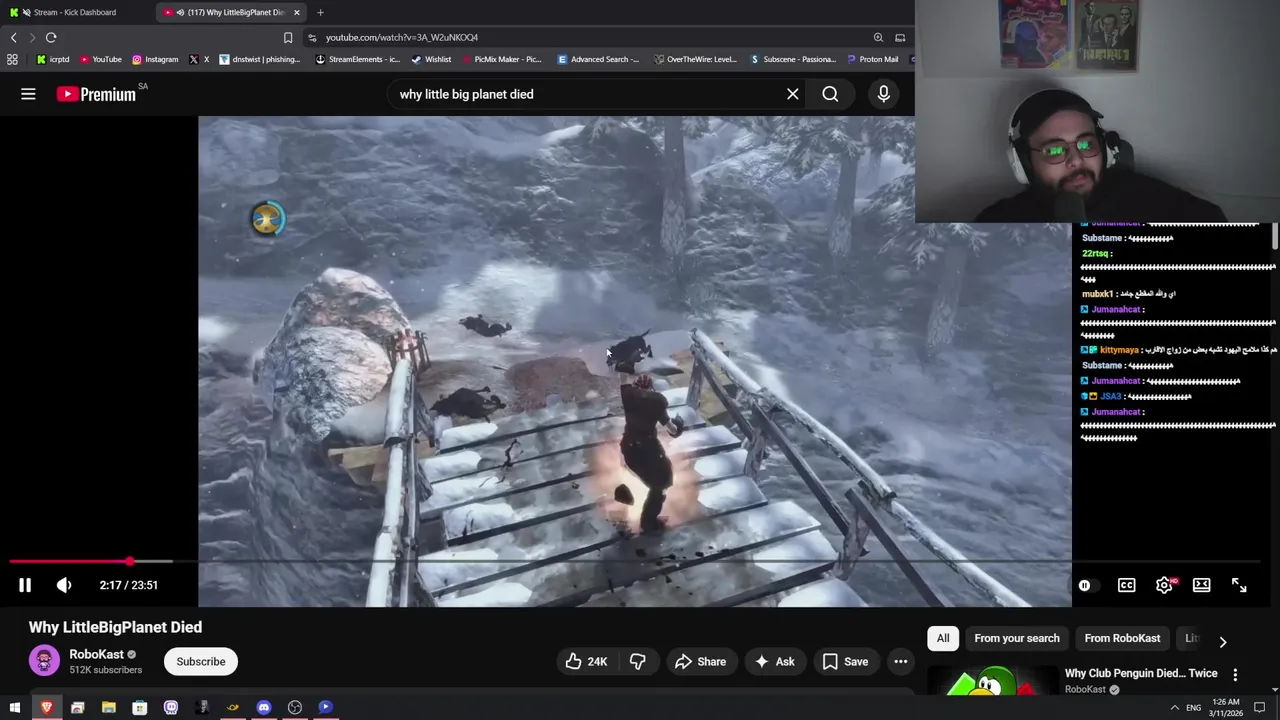Ask about this video

(774, 661)
